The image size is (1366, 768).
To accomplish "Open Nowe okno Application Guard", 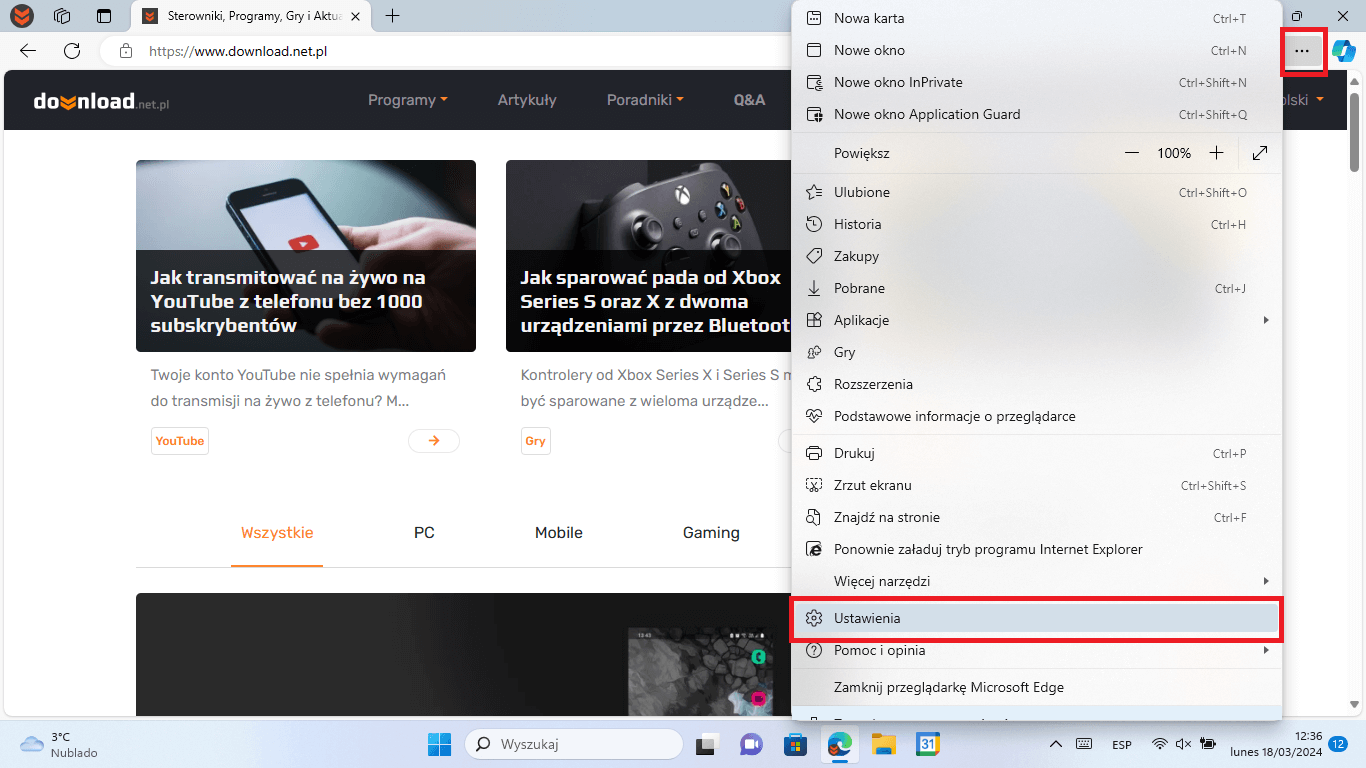I will click(1036, 114).
